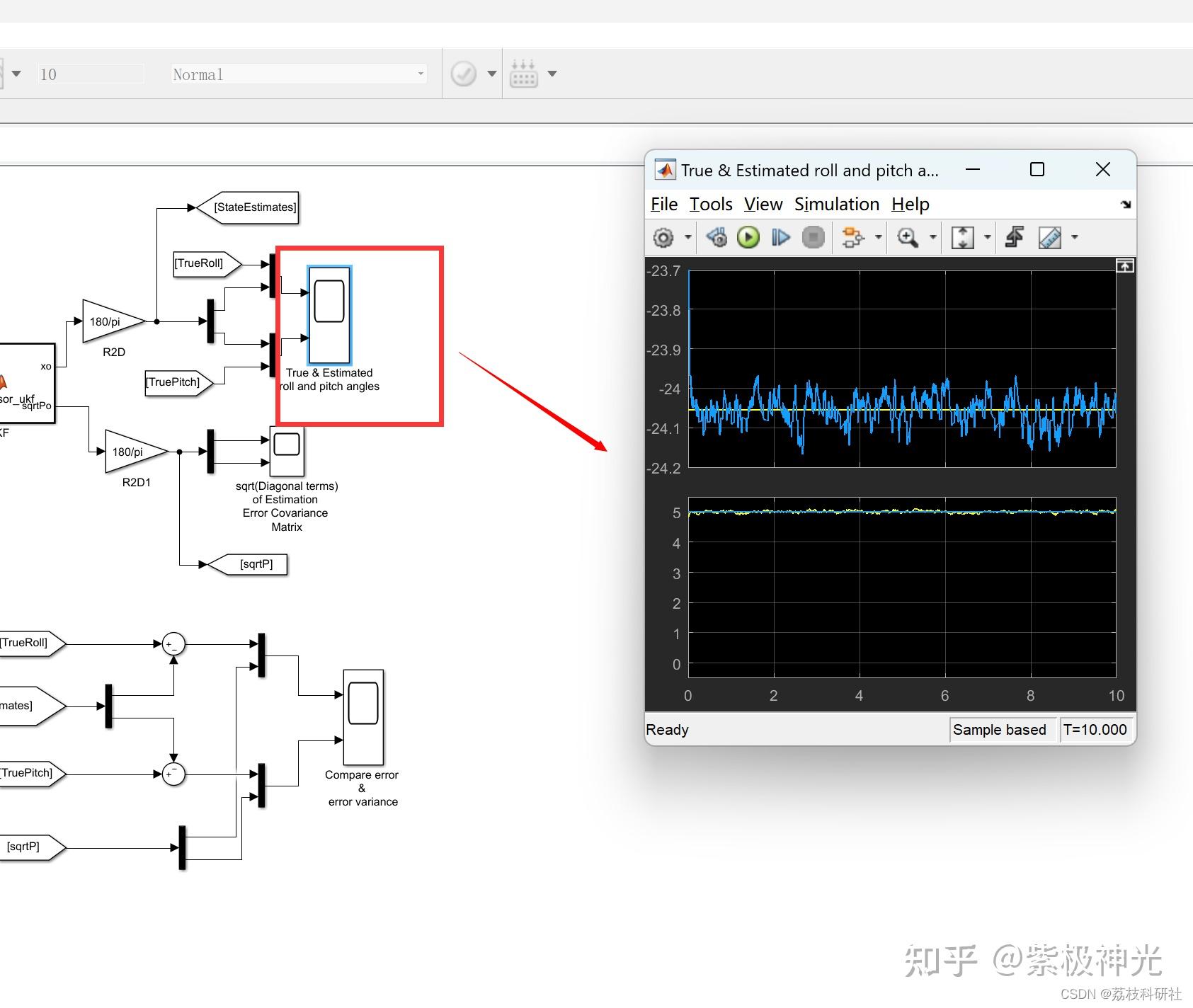Open the Help menu in scope window

(911, 205)
